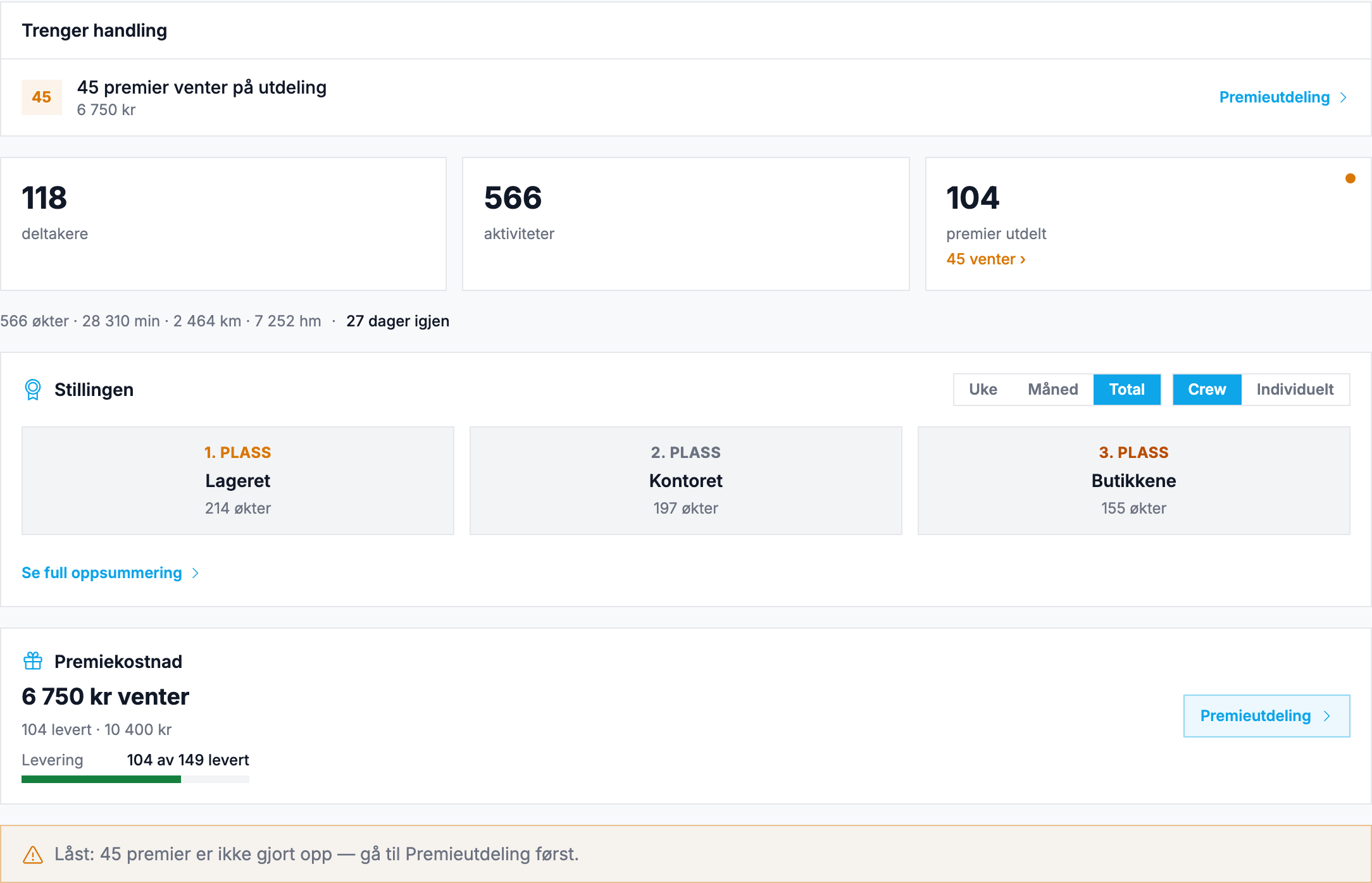Click the '104 levert · 10 400 kr' text
Screen dimensions: 1372x883
tap(97, 730)
